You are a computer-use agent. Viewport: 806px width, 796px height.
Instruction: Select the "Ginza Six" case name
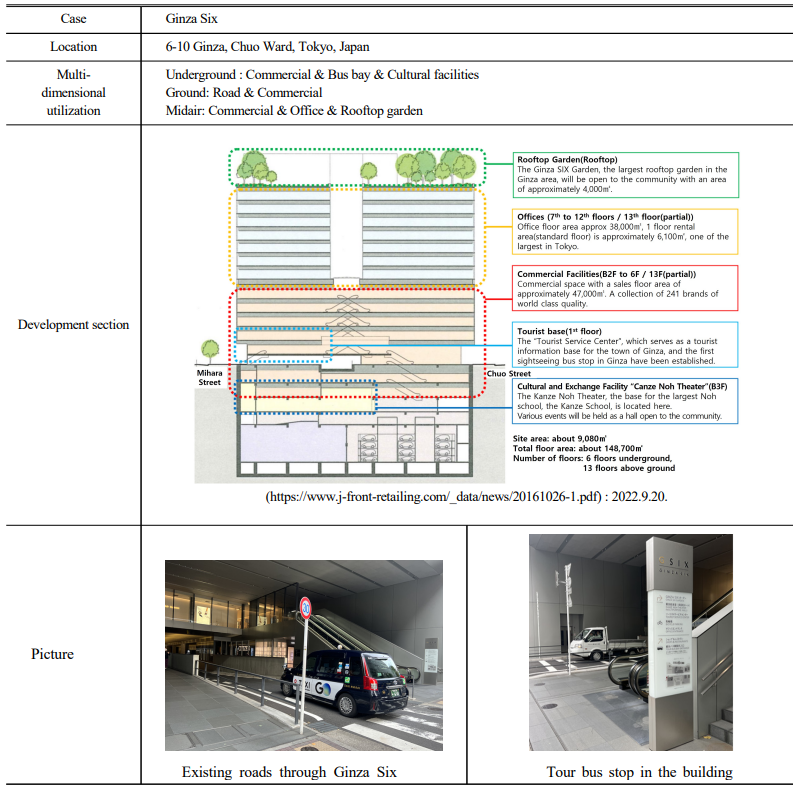(191, 19)
